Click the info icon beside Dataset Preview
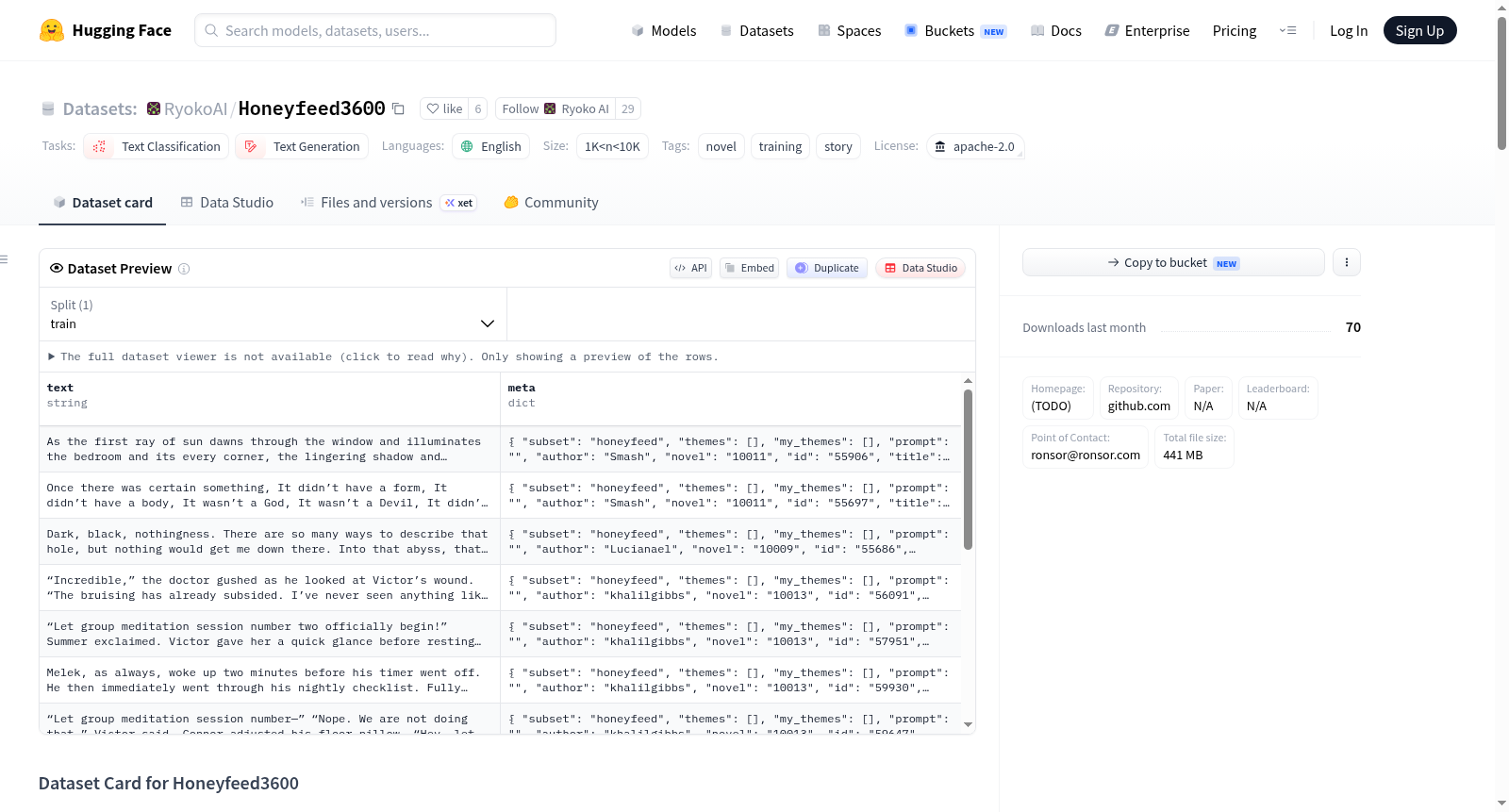Viewport: 1509px width, 812px height. (184, 269)
